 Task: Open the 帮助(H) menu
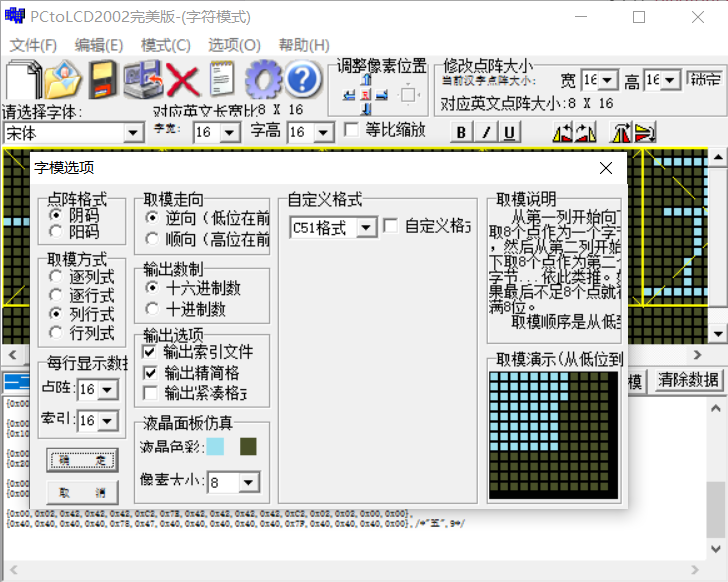pyautogui.click(x=304, y=45)
